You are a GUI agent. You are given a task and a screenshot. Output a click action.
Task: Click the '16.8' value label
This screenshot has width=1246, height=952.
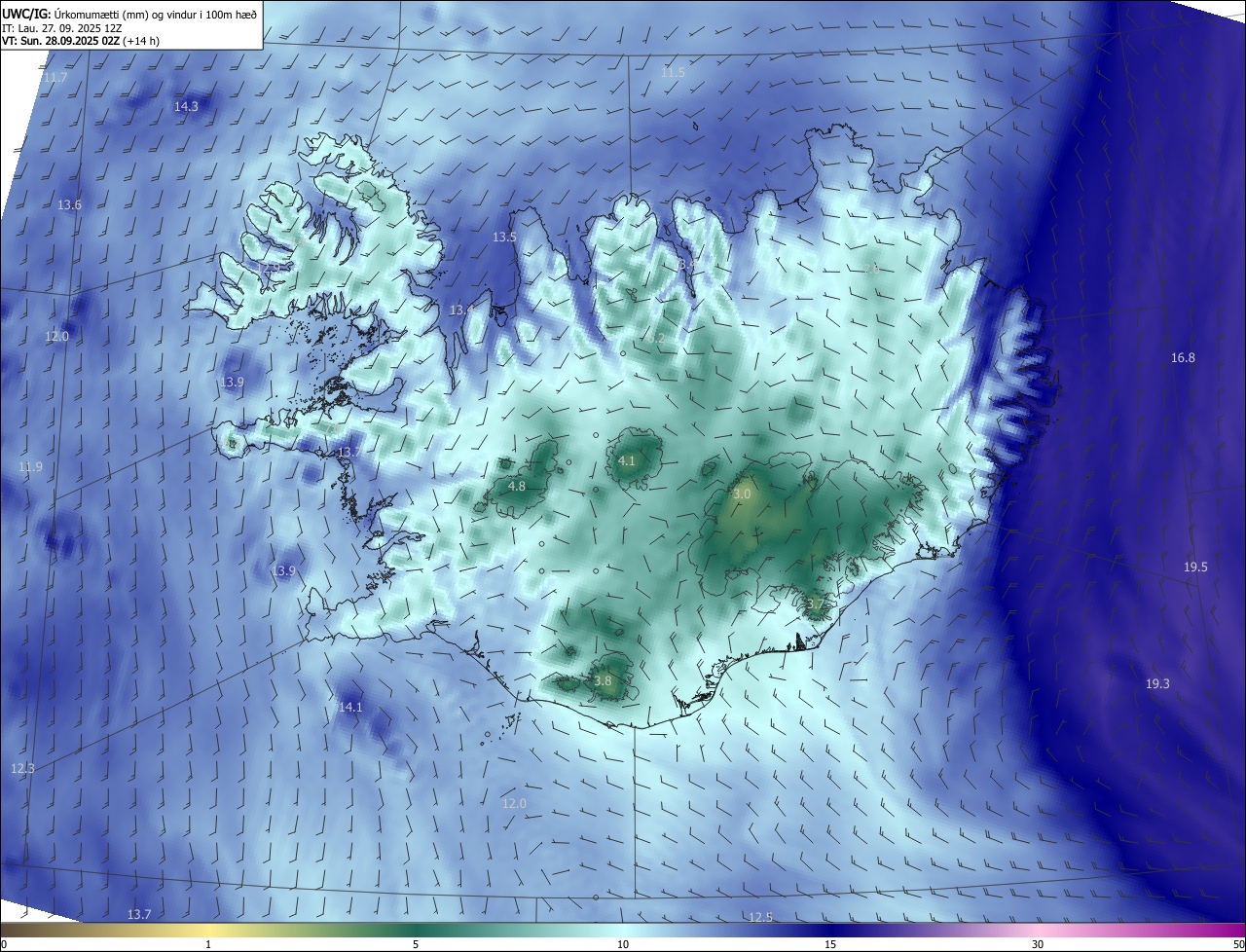coord(1183,357)
